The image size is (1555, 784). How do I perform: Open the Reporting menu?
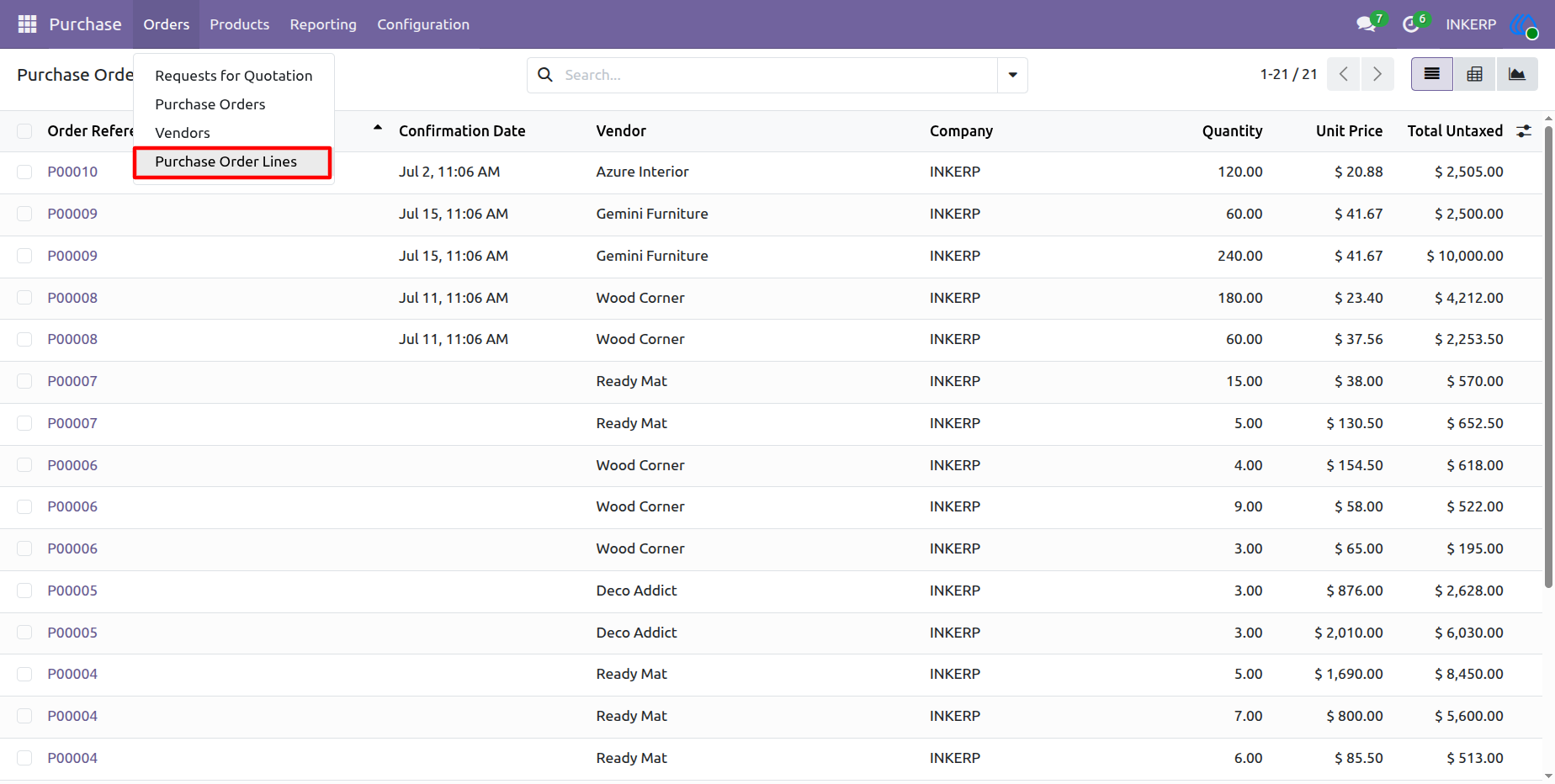[323, 24]
